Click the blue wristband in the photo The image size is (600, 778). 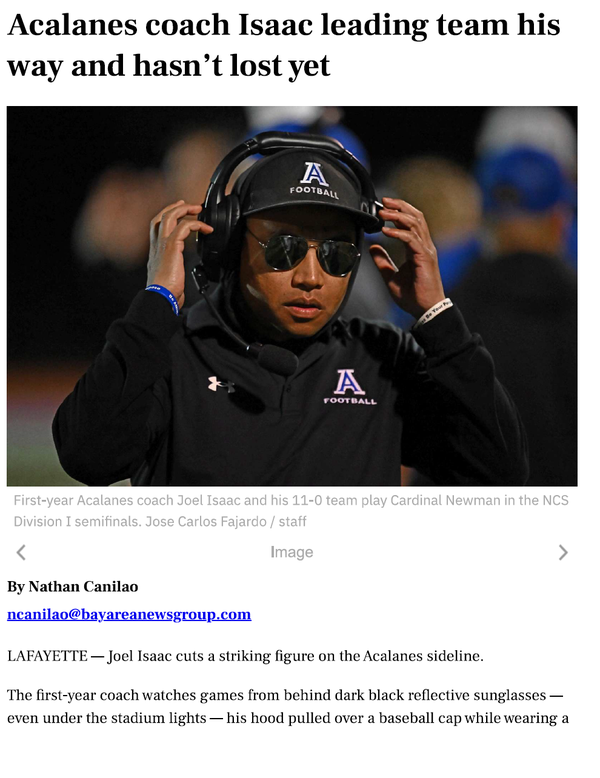click(163, 298)
